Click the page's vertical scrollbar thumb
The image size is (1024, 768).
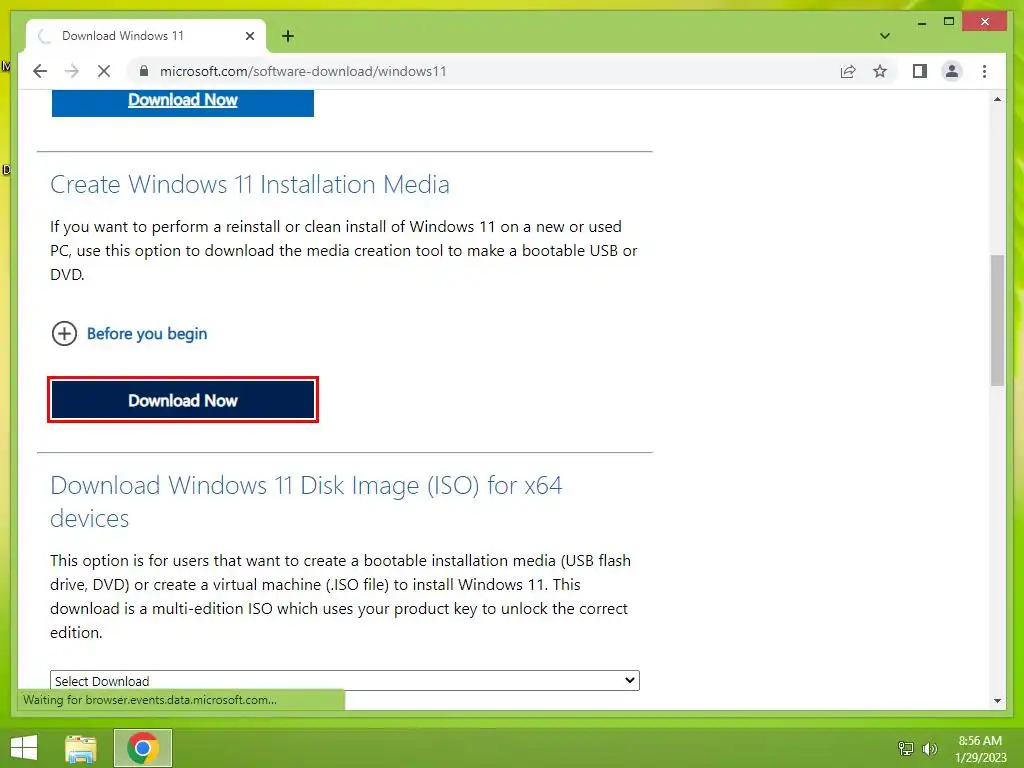click(x=997, y=320)
